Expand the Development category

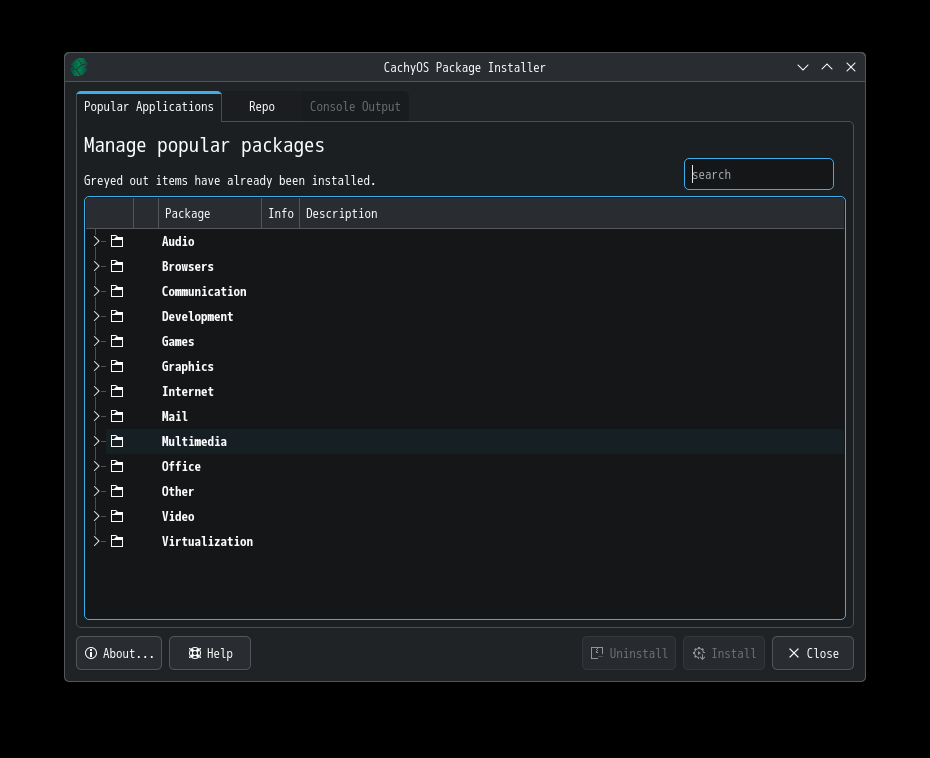[95, 316]
